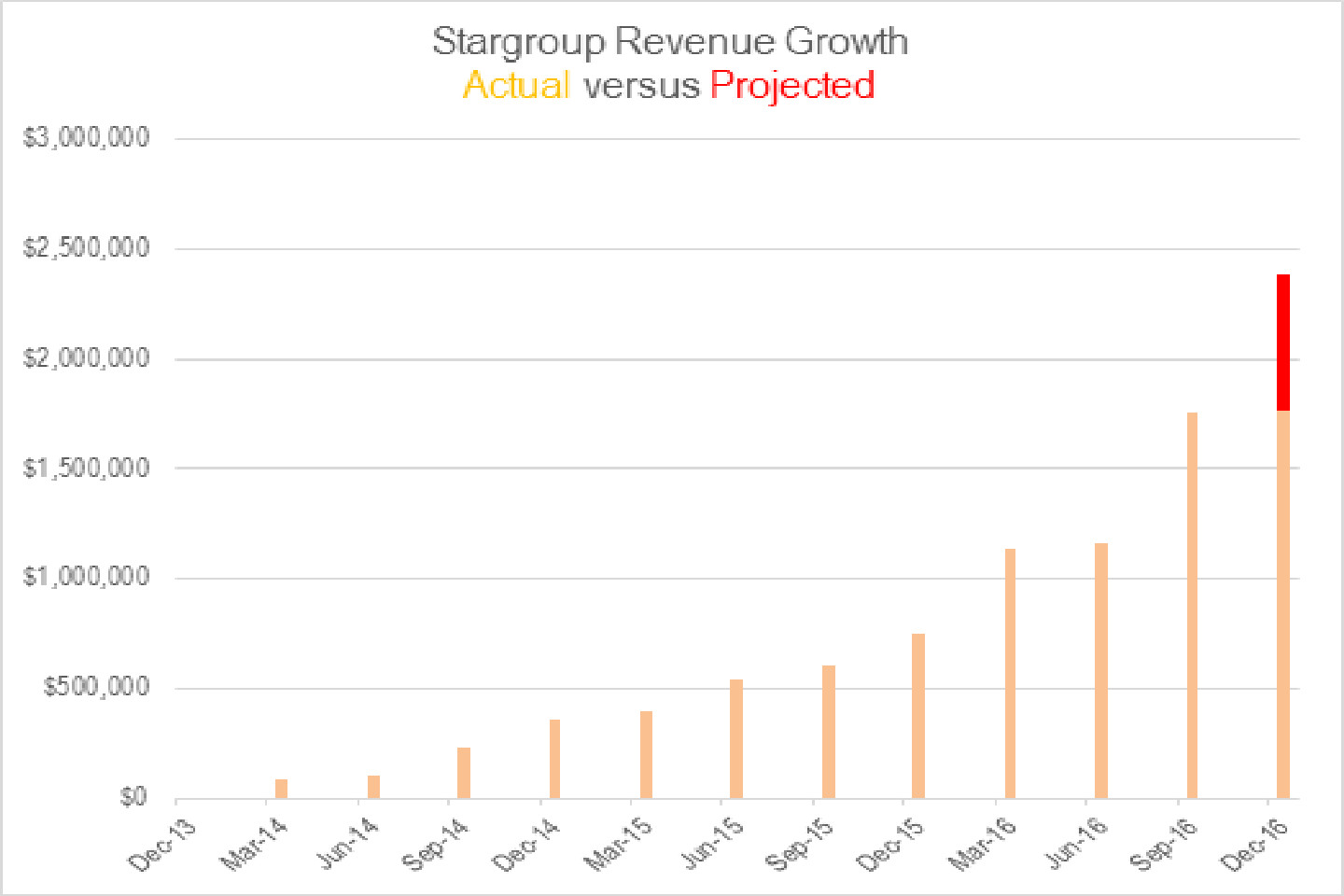Select the Dec-14 revenue bar
Screen dimensions: 1344x896
(554, 759)
